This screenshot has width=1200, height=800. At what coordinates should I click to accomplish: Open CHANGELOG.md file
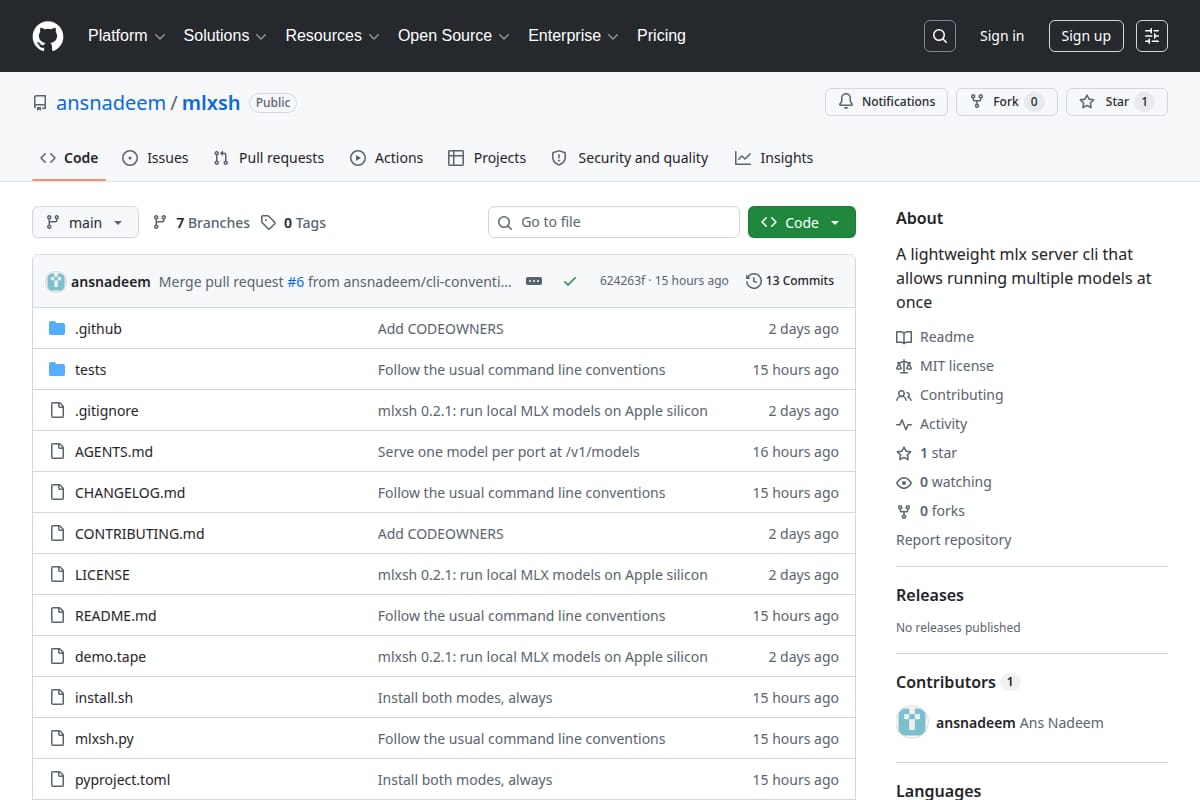coord(130,493)
